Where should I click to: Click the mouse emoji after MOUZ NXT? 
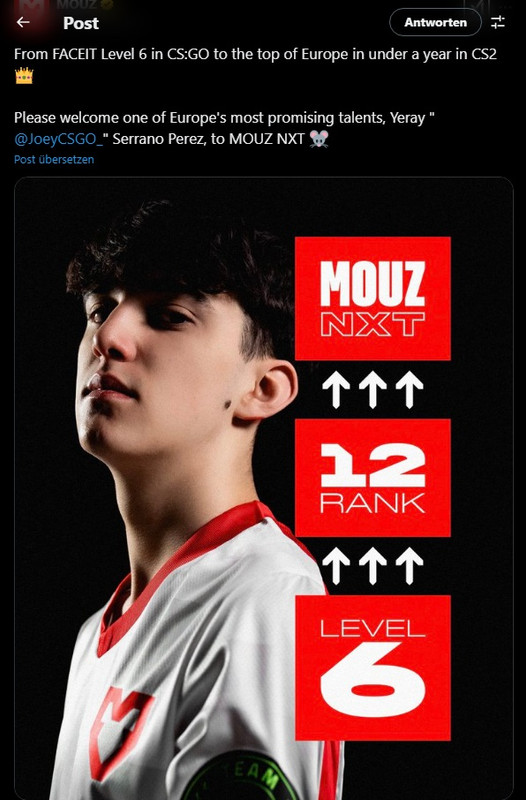click(319, 139)
